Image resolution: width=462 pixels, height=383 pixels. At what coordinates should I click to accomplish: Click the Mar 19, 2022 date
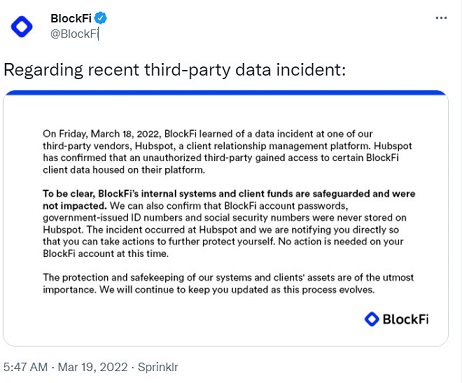pos(93,367)
